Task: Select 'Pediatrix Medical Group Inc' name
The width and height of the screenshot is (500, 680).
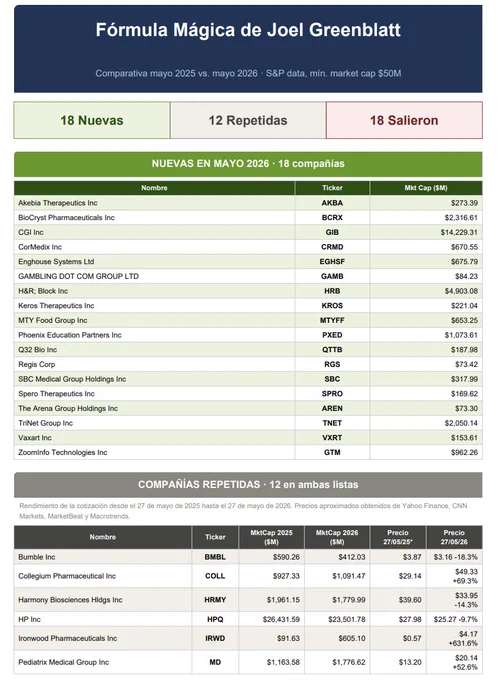Action: [x=64, y=662]
